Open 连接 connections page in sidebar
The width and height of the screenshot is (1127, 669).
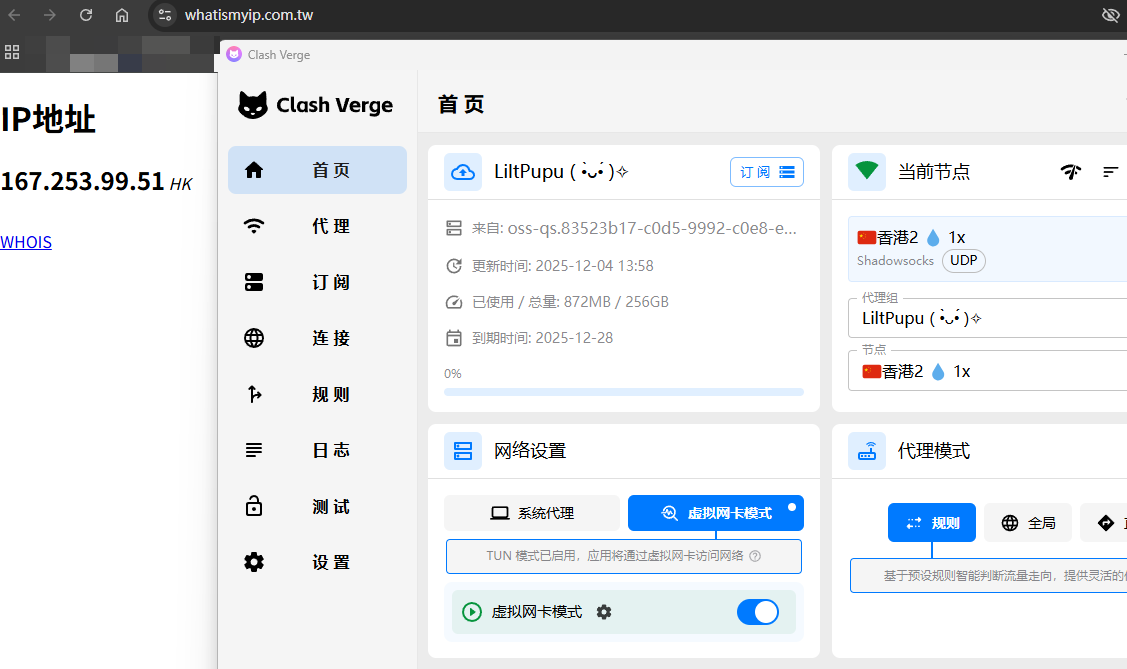point(317,339)
